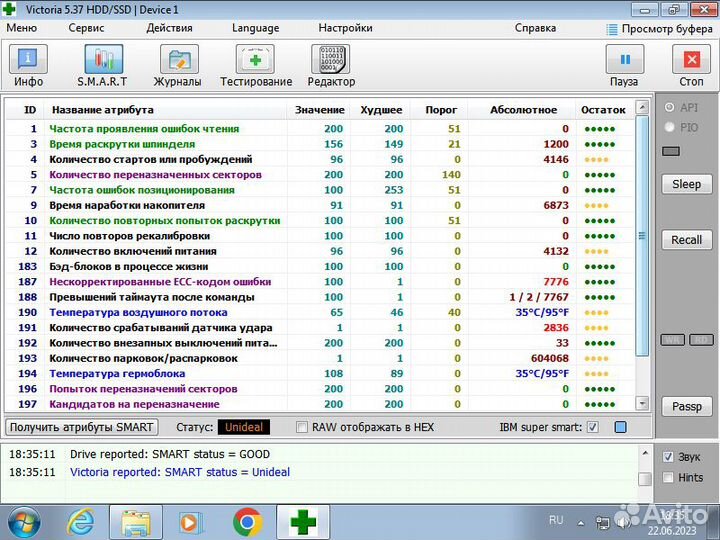Open the Настройки menu
720x540 pixels.
pyautogui.click(x=346, y=28)
